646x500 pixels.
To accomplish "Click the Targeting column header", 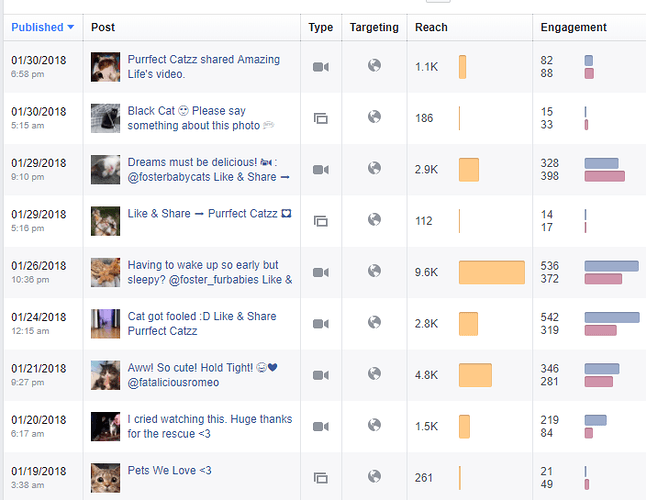I will point(374,27).
